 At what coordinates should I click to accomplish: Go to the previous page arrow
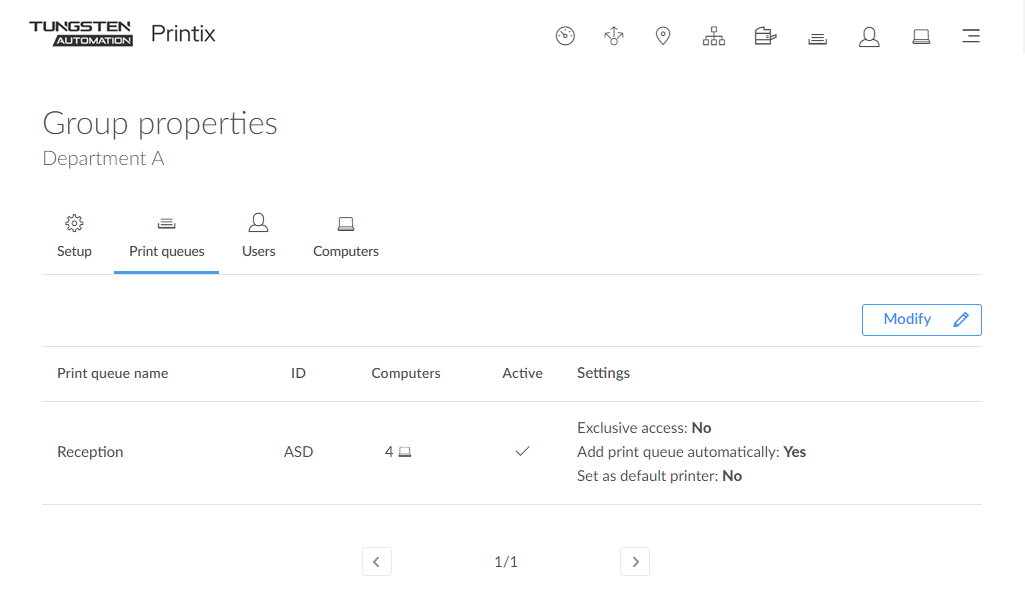click(x=376, y=562)
